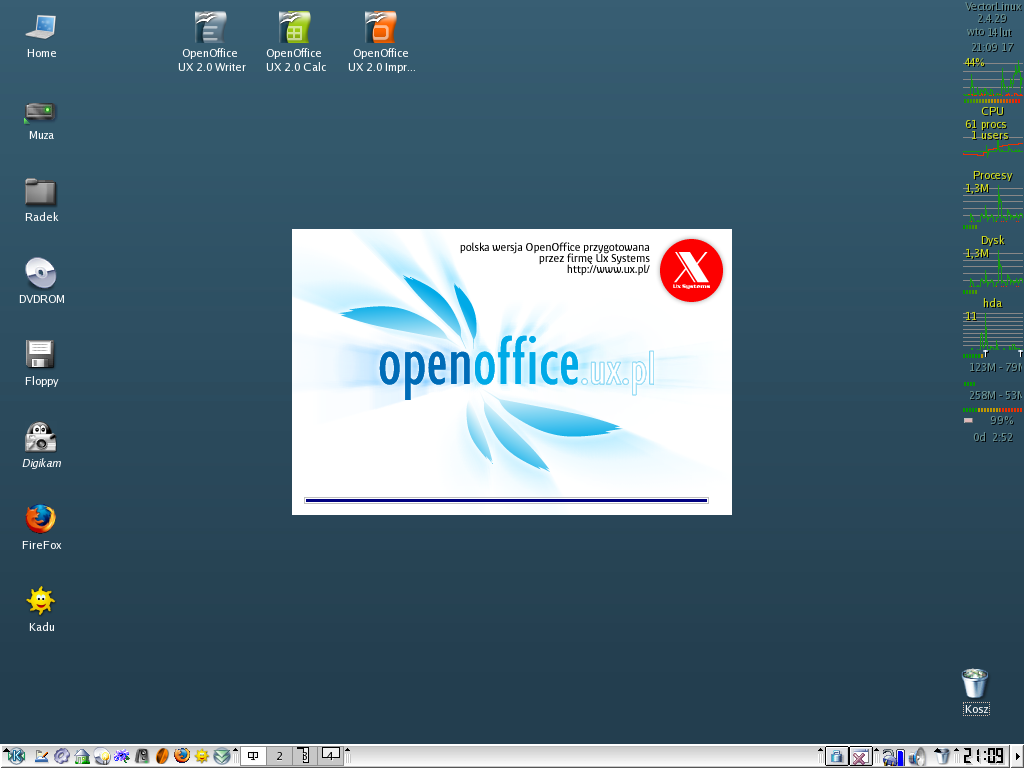Click the purple flower icon in panel

click(x=121, y=756)
